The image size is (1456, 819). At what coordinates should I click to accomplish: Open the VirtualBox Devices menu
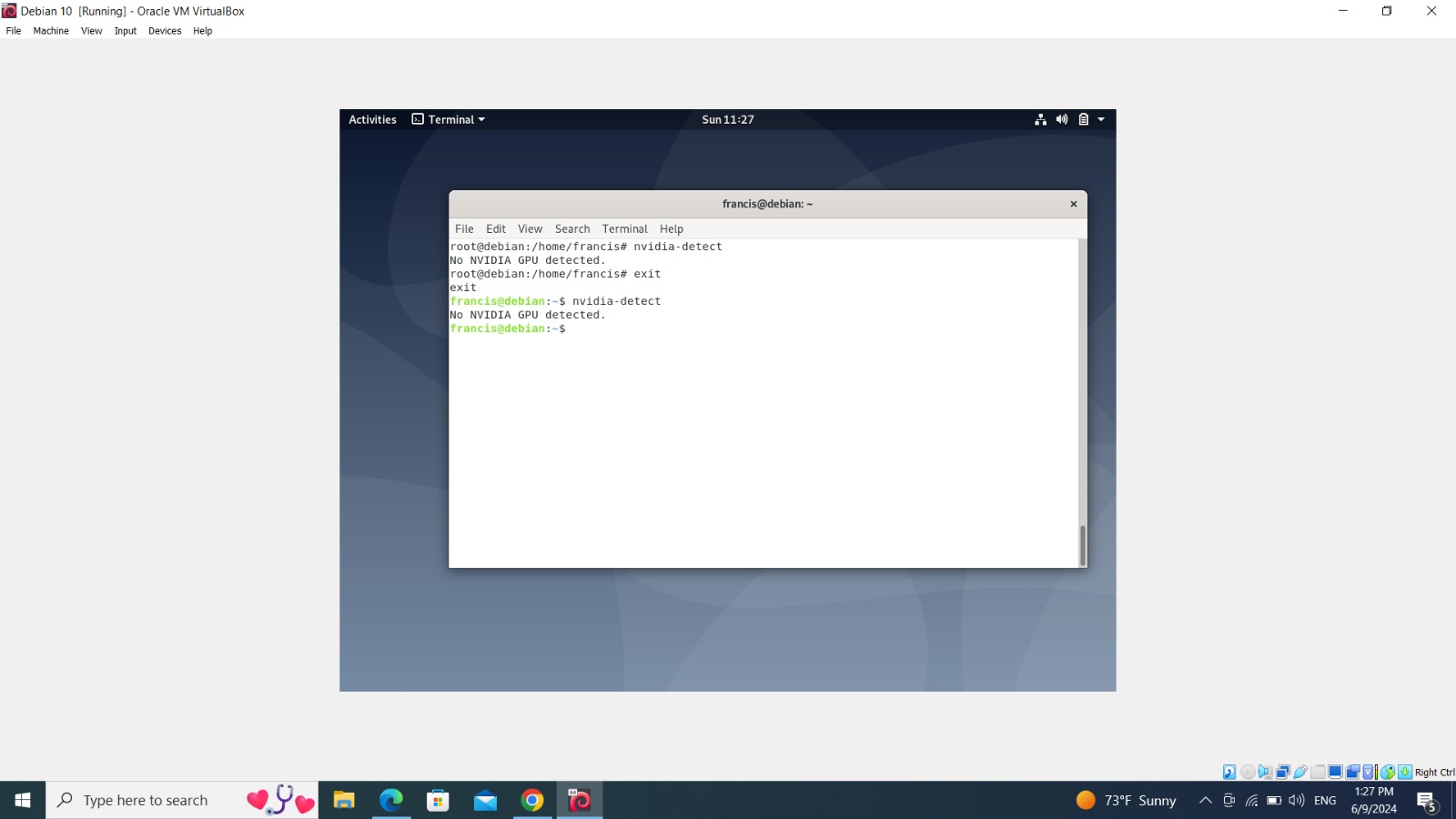(165, 31)
